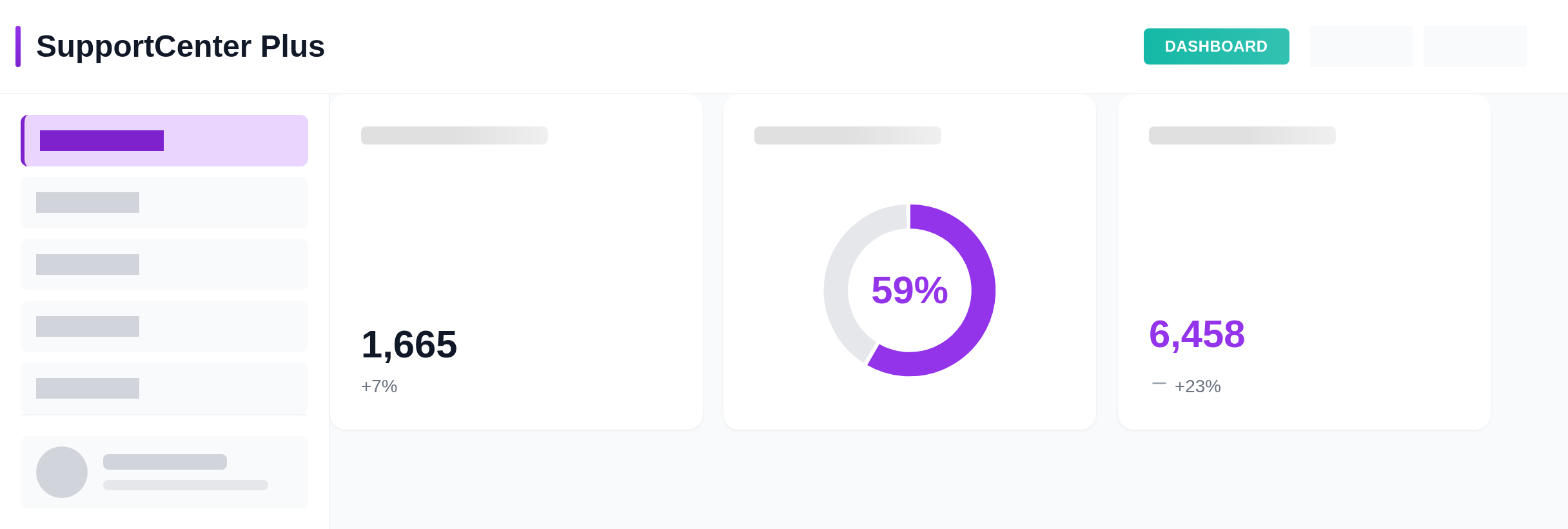Click the DASHBOARD button in the header
This screenshot has width=1568, height=529.
tap(1216, 46)
